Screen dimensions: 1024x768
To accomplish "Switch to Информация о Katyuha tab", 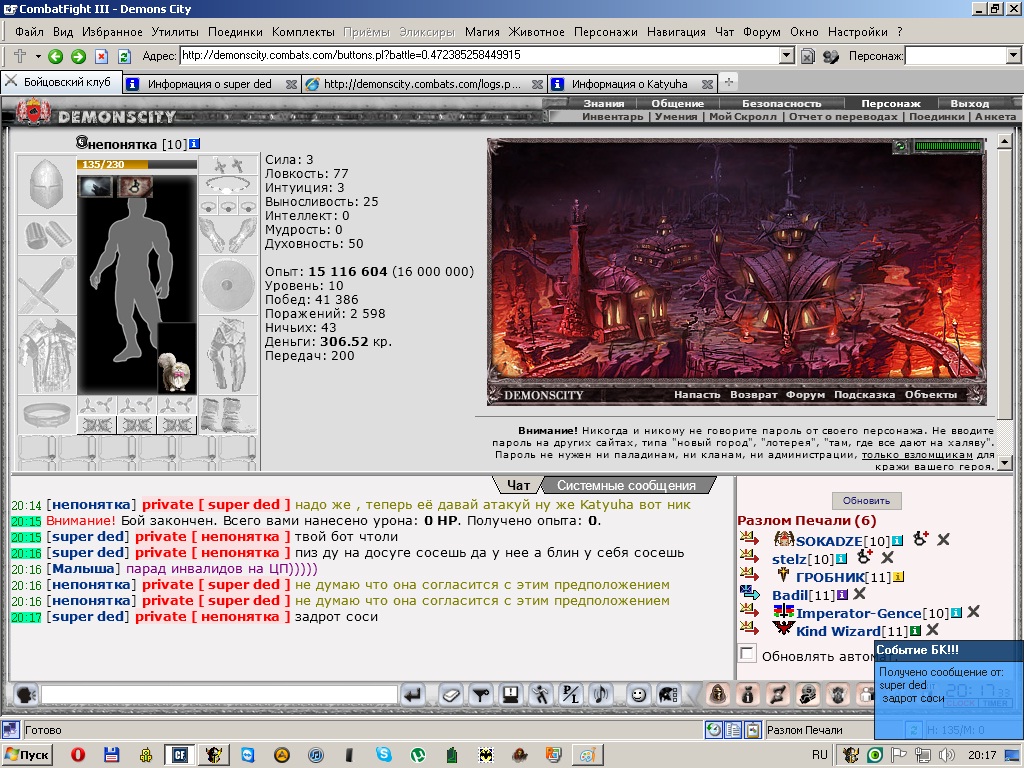I will [630, 84].
